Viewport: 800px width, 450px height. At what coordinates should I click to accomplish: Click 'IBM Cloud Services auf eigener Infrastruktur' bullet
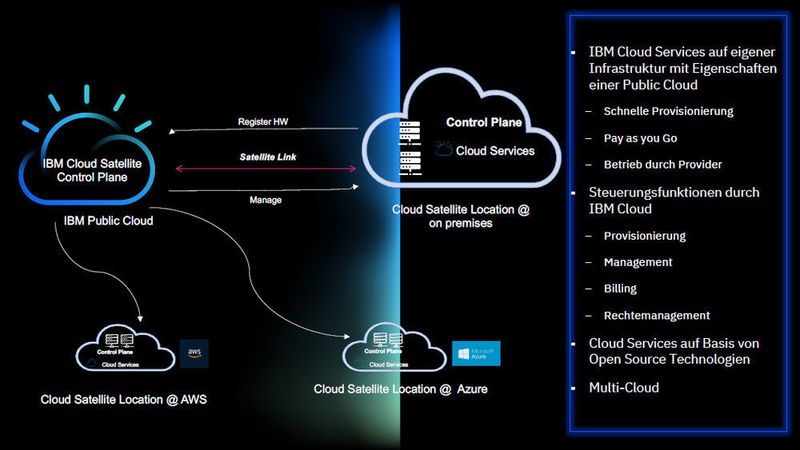pyautogui.click(x=683, y=68)
